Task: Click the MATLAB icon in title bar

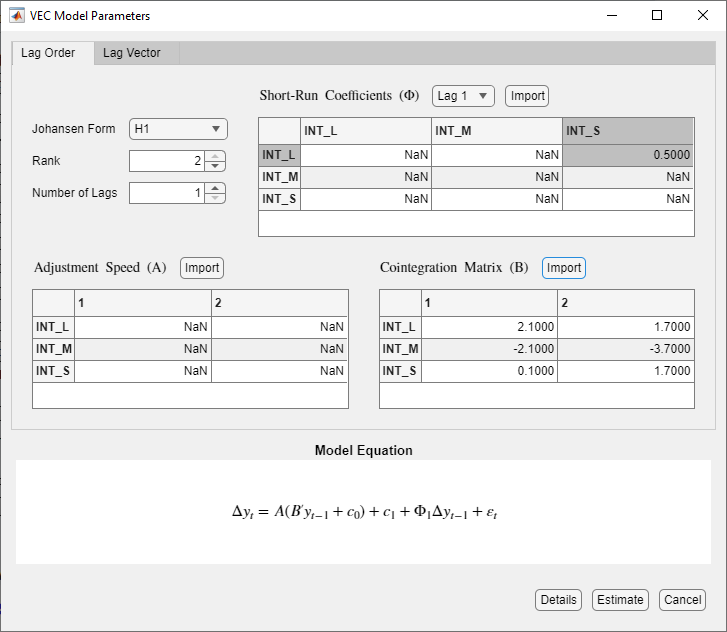Action: 17,16
